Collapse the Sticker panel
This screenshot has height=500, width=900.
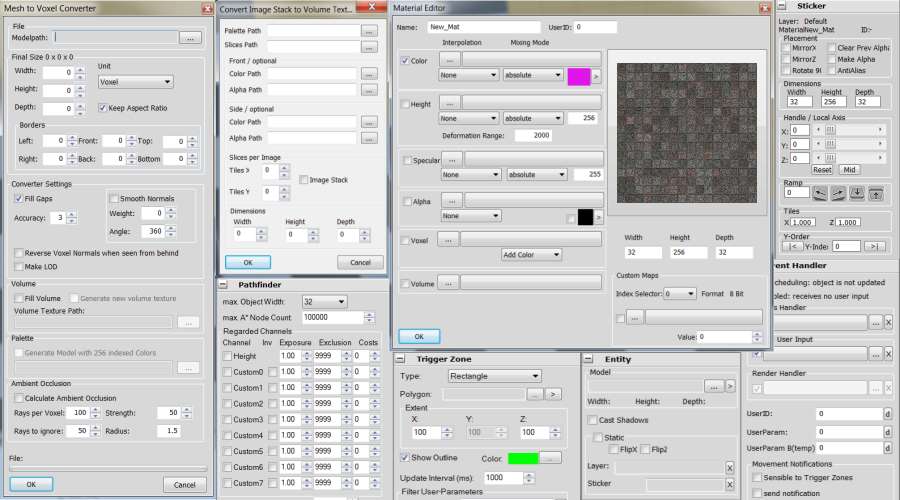(x=782, y=6)
